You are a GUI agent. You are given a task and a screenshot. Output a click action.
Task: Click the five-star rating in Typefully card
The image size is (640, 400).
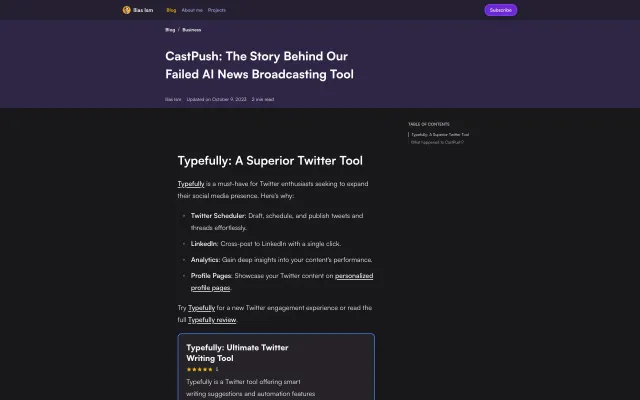point(198,369)
